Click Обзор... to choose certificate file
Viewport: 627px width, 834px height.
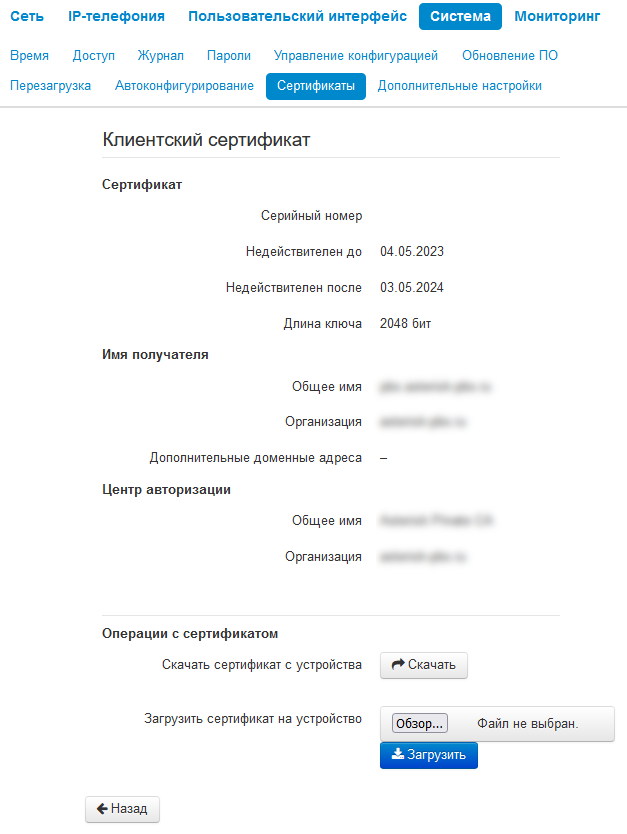[x=420, y=723]
